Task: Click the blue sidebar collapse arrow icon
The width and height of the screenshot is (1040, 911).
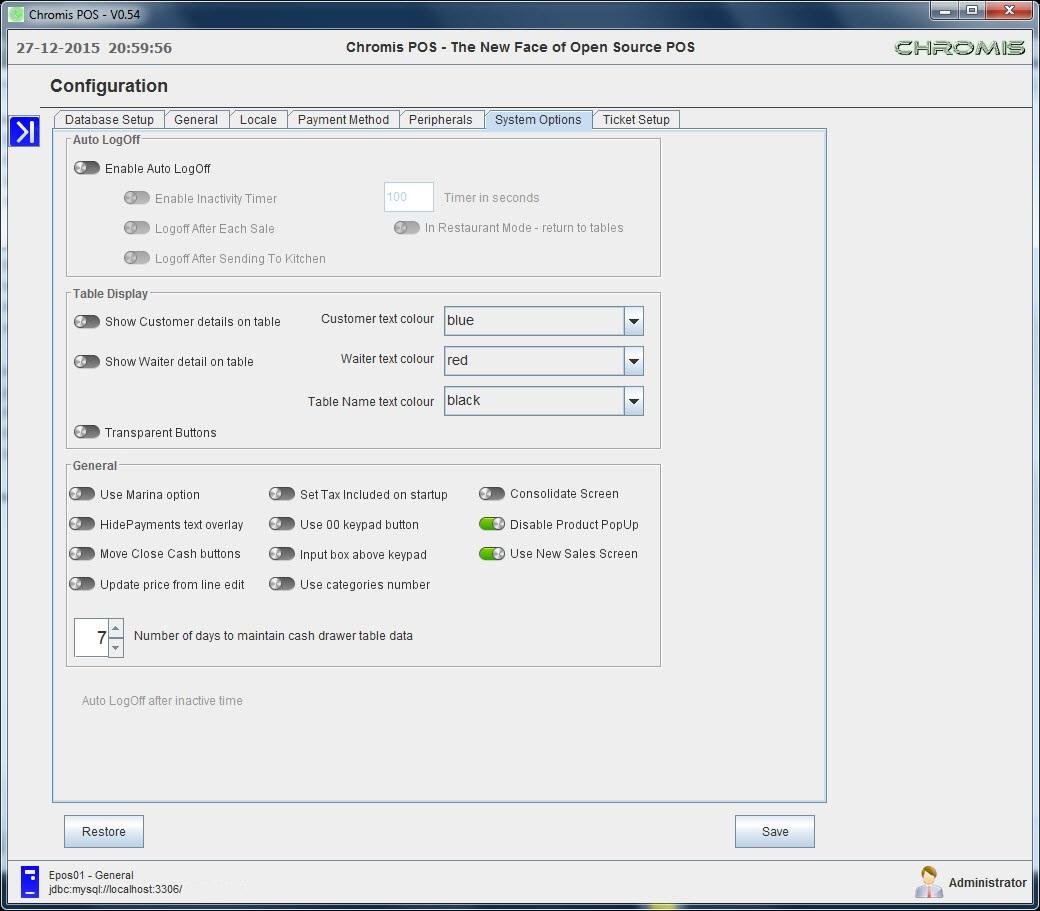Action: [x=25, y=131]
